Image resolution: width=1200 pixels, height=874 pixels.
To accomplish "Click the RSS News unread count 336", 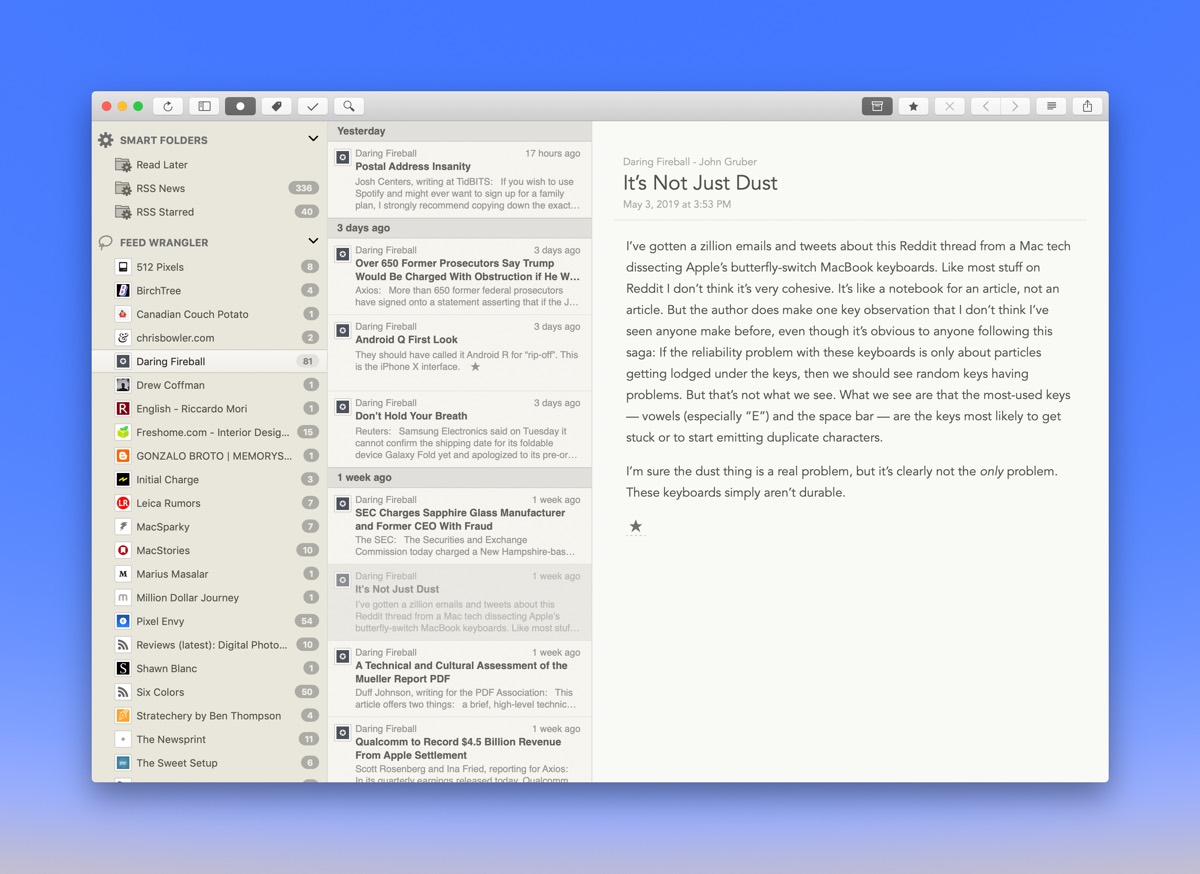I will pos(304,188).
